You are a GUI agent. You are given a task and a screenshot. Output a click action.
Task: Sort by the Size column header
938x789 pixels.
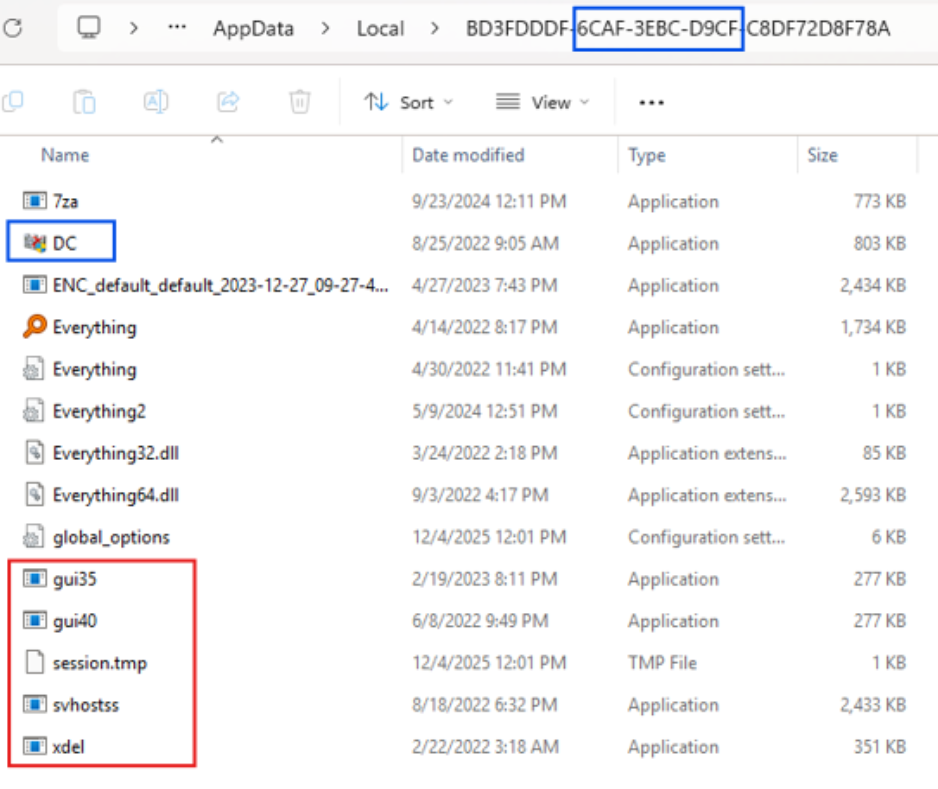tap(822, 155)
